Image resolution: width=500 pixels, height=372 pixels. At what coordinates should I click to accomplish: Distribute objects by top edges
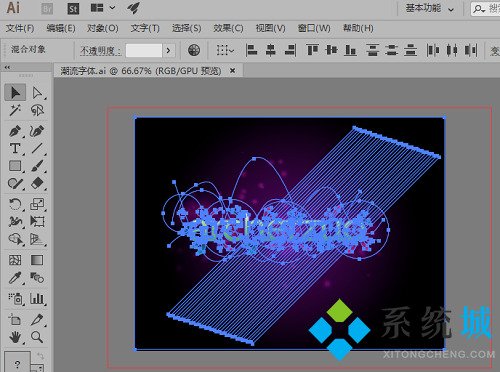pyautogui.click(x=373, y=50)
